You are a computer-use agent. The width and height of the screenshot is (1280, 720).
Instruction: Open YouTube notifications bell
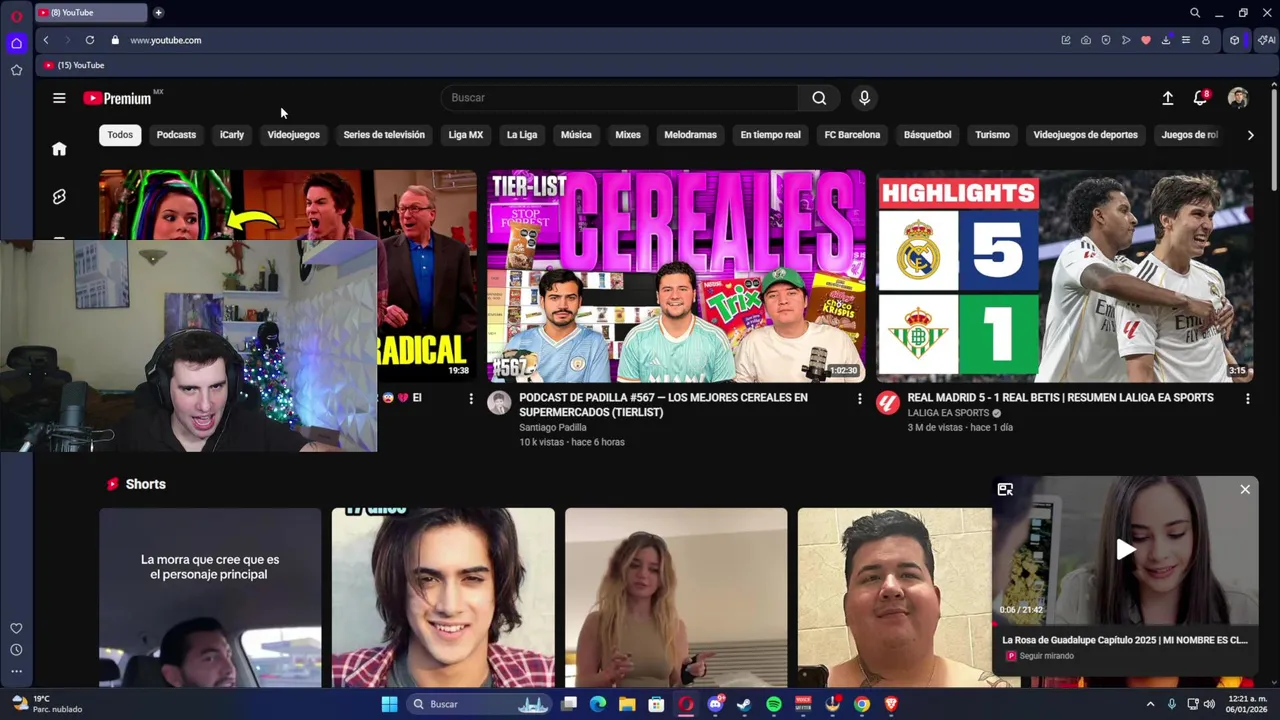(1201, 98)
